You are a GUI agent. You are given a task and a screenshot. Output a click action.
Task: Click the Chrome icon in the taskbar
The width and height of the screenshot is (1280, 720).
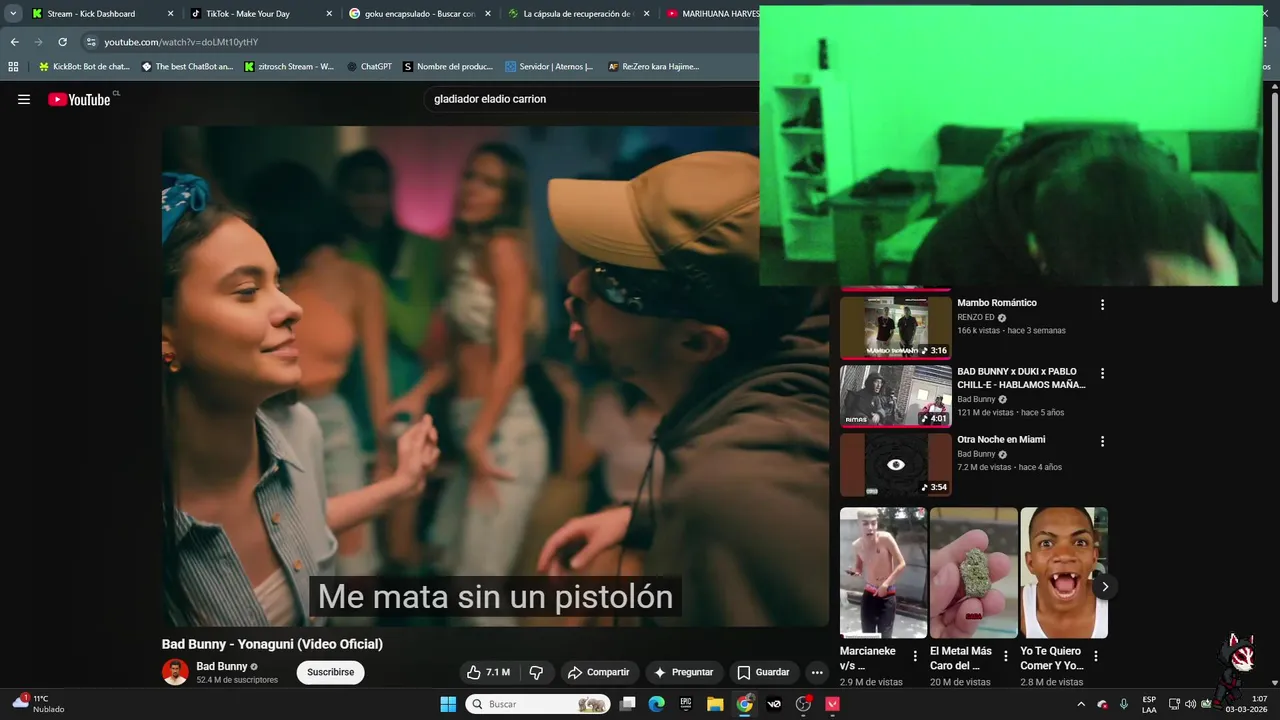(744, 704)
